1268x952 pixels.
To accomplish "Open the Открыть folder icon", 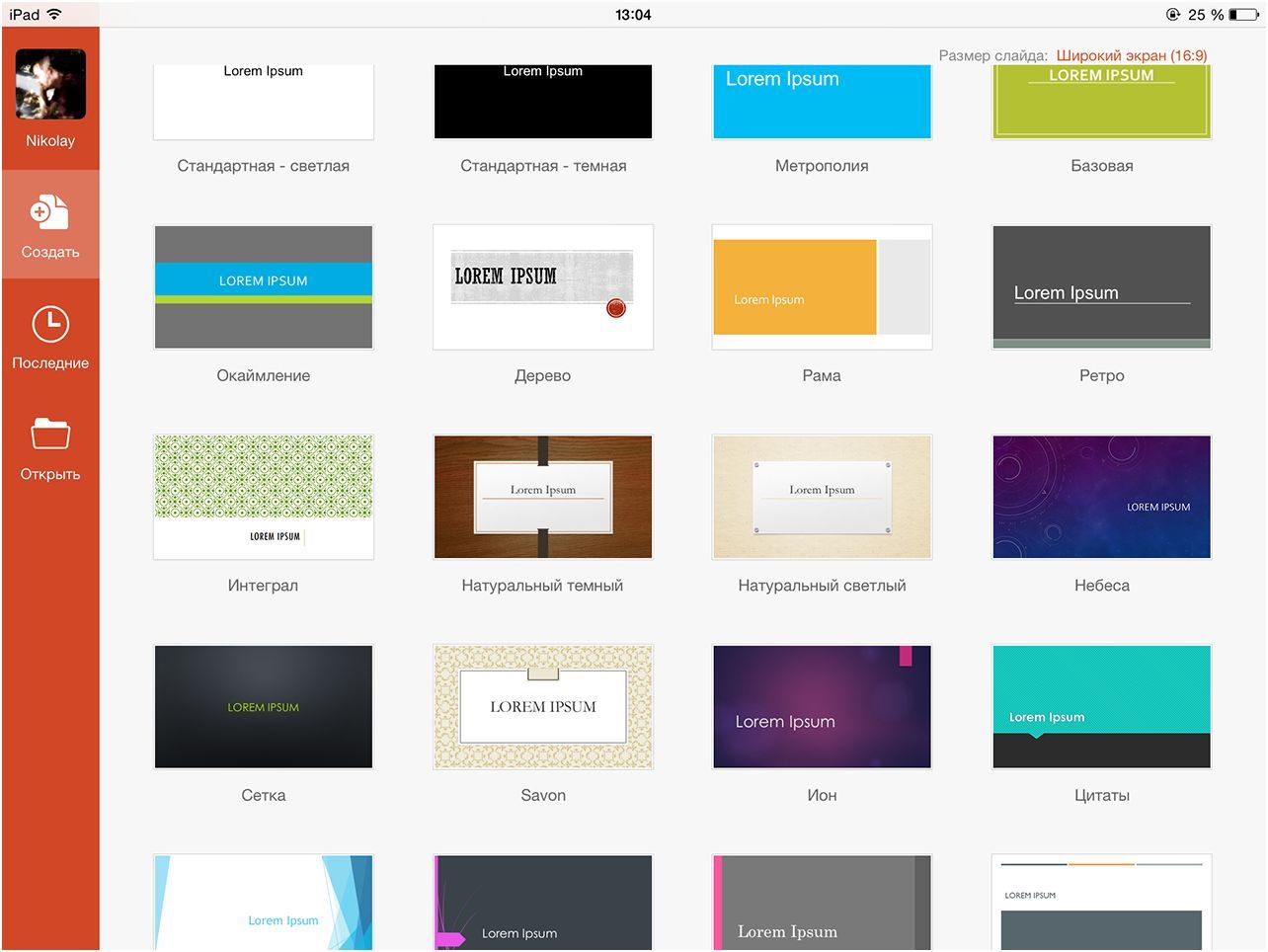I will tap(50, 435).
